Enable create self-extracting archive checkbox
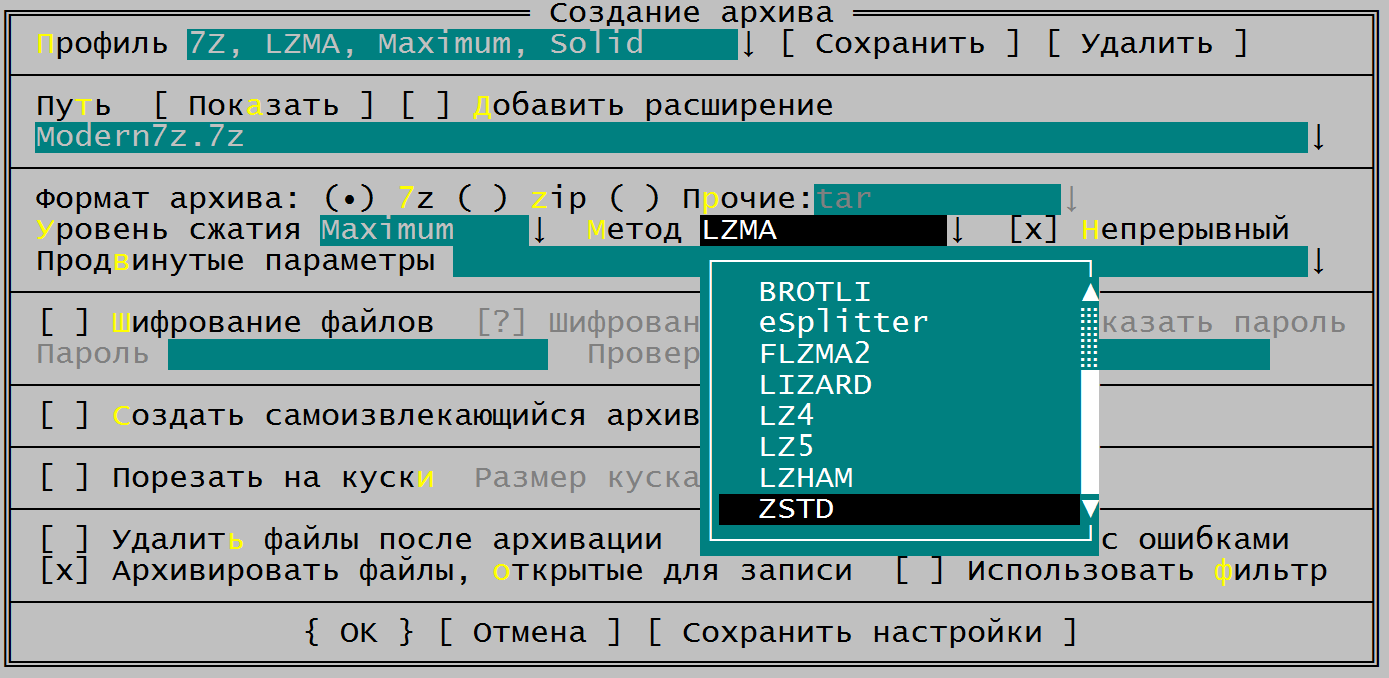Viewport: 1389px width, 678px height. [65, 415]
